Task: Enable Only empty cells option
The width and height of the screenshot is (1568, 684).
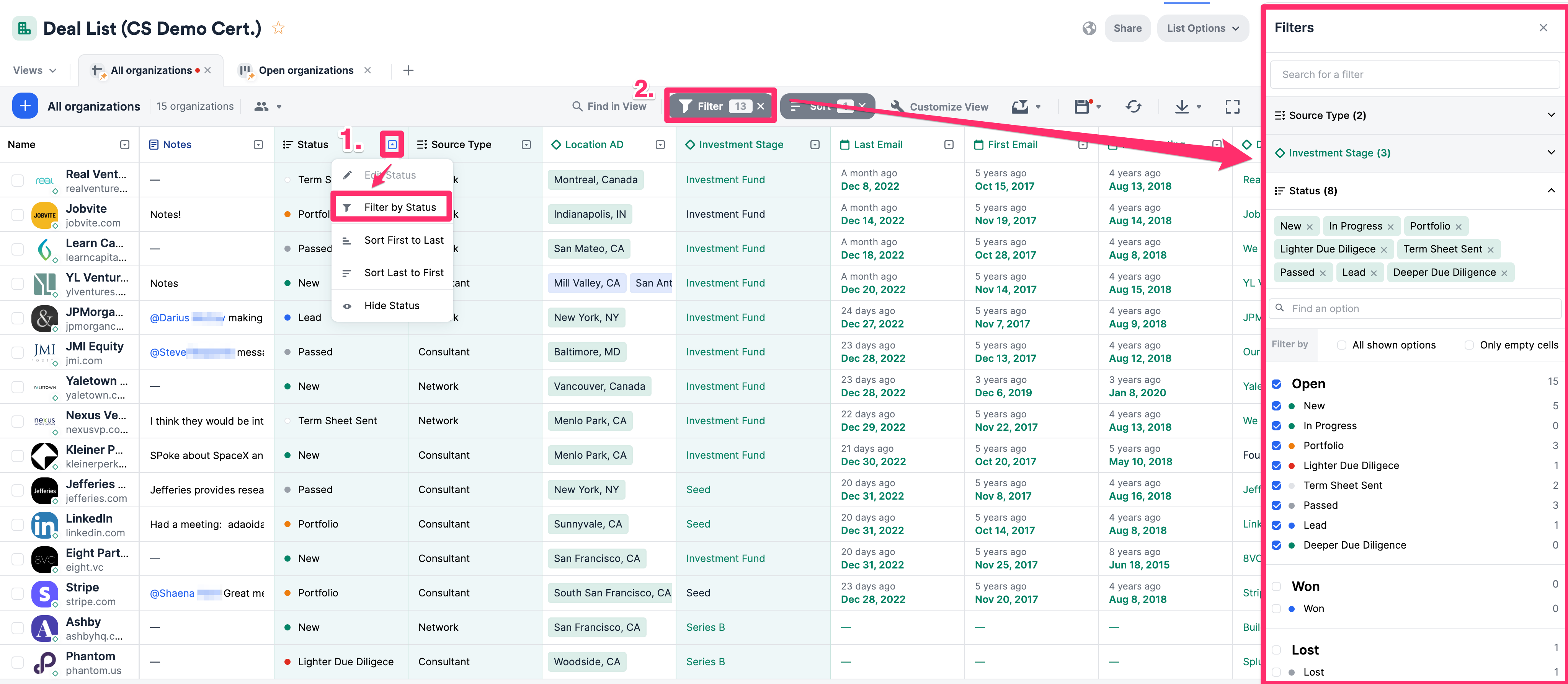Action: (1469, 345)
